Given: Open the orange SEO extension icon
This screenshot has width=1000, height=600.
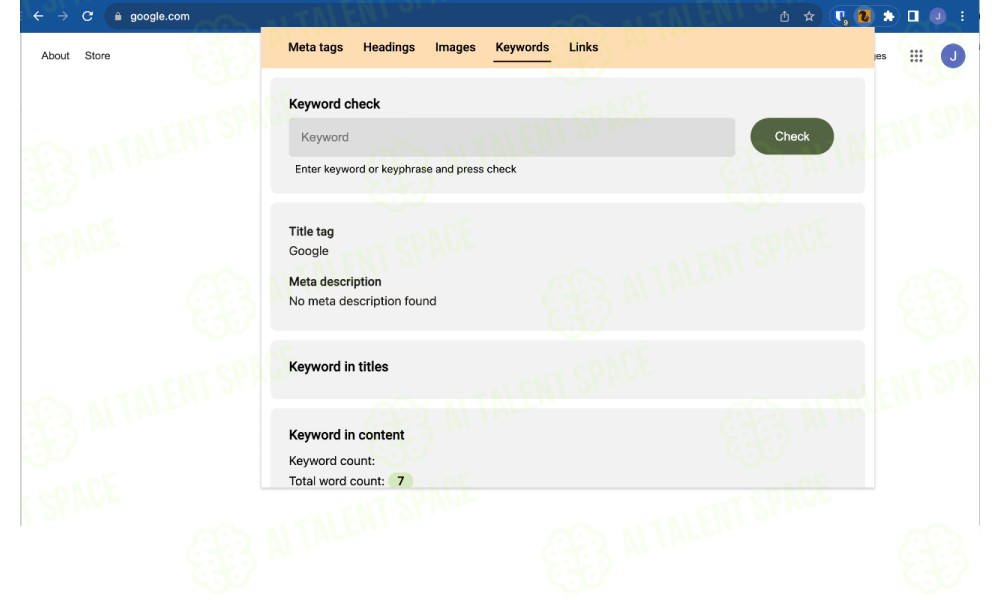Looking at the screenshot, I should pyautogui.click(x=864, y=17).
